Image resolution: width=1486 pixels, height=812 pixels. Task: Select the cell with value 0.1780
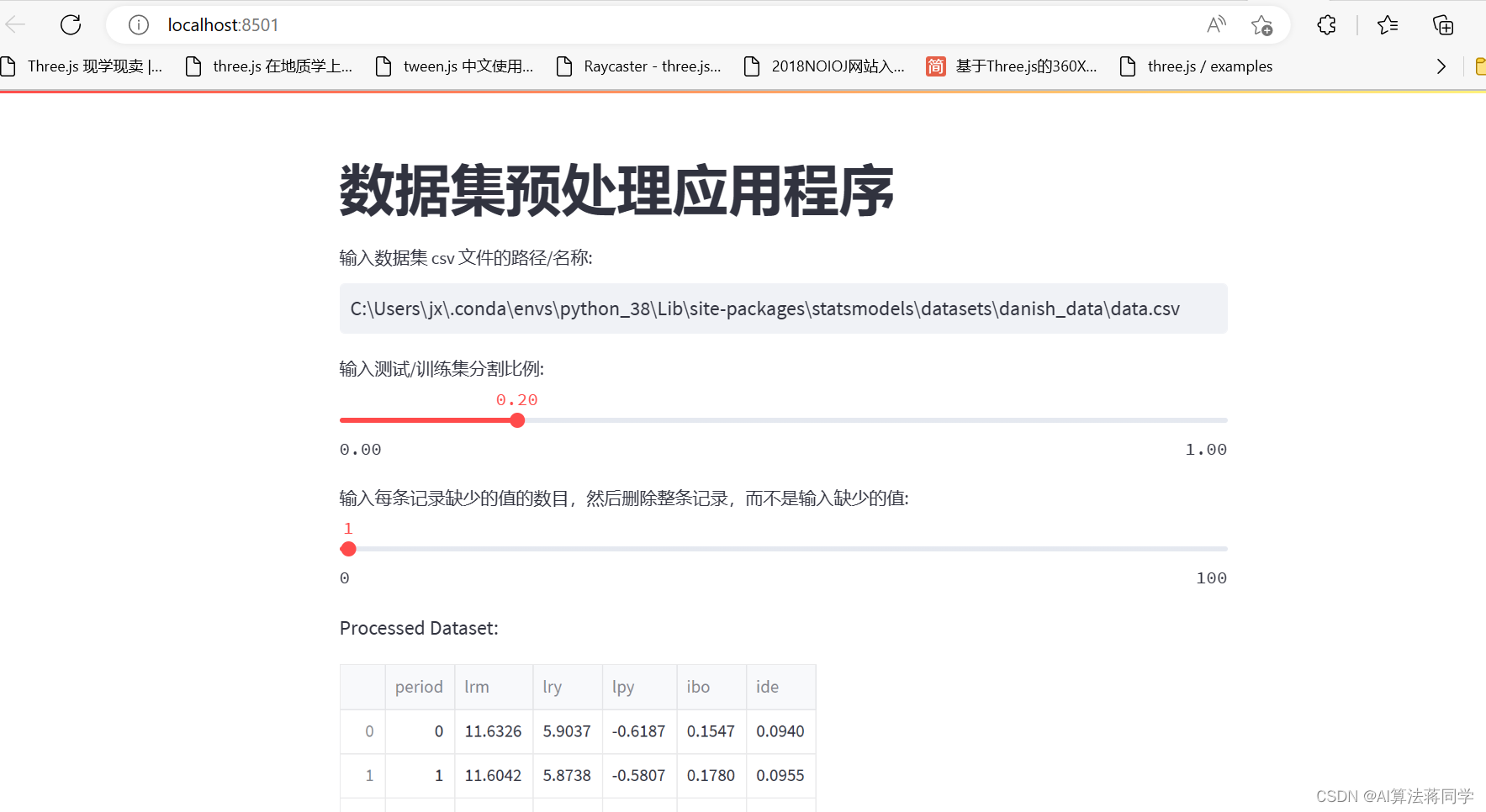[x=711, y=775]
